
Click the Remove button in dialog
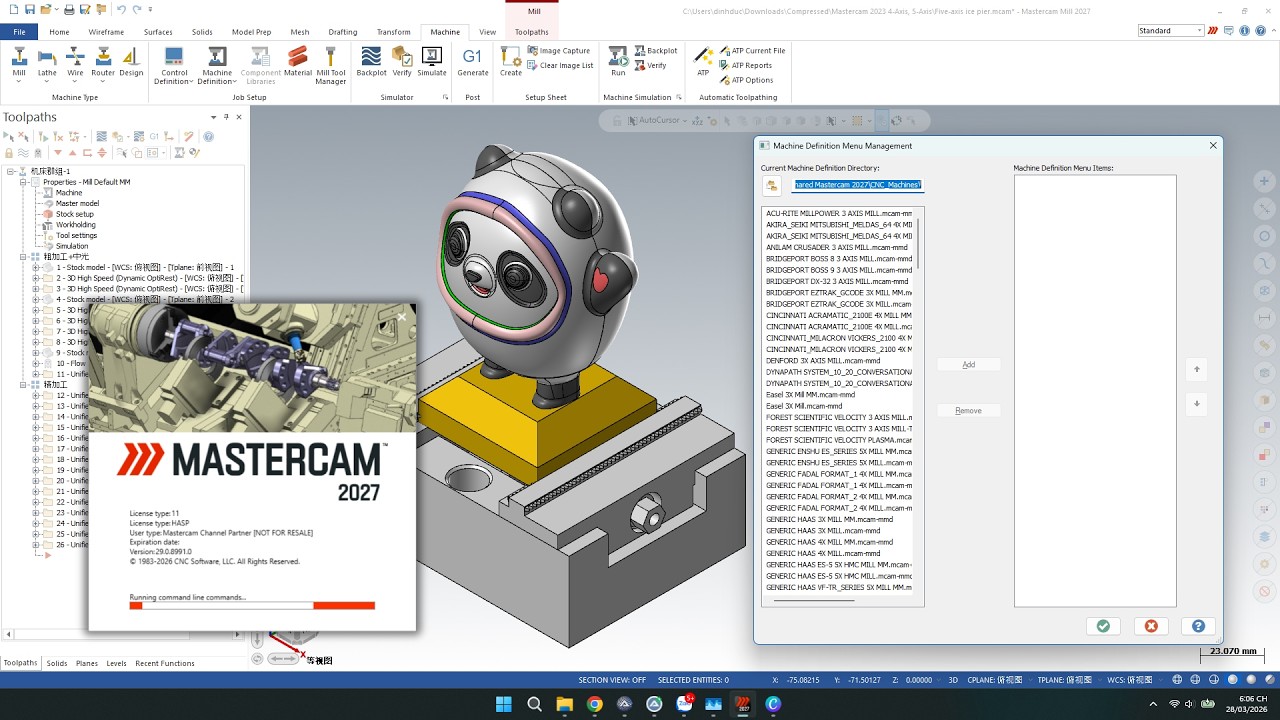click(968, 411)
